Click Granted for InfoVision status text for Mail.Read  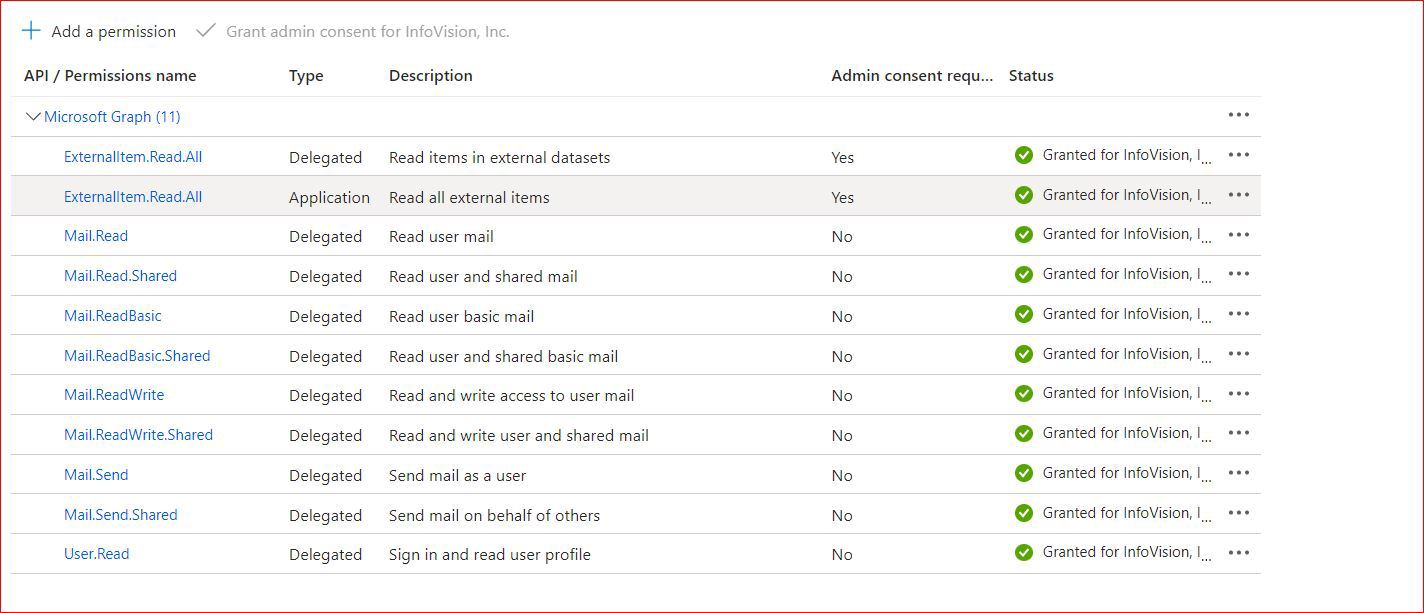click(1126, 235)
